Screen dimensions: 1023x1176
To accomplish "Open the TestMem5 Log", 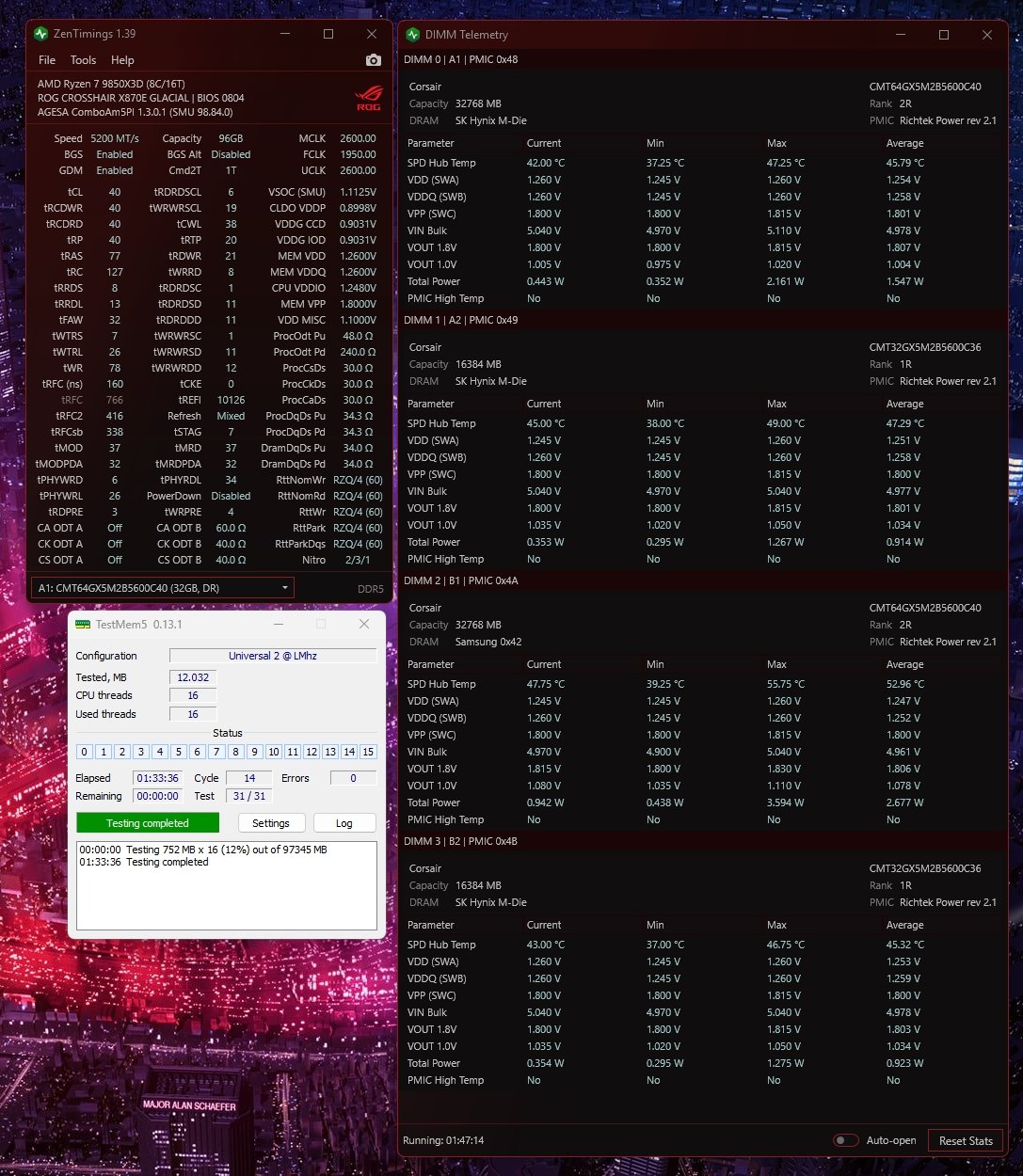I will 344,823.
